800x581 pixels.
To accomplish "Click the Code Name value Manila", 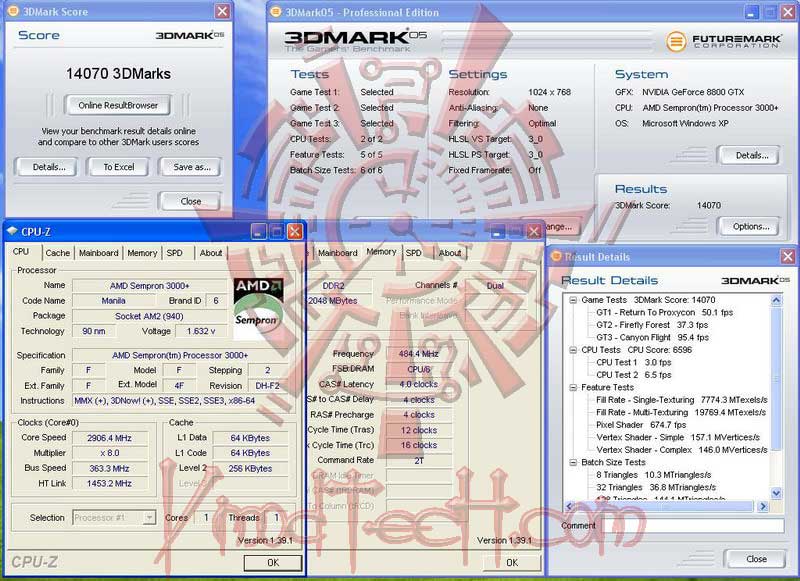I will 113,300.
